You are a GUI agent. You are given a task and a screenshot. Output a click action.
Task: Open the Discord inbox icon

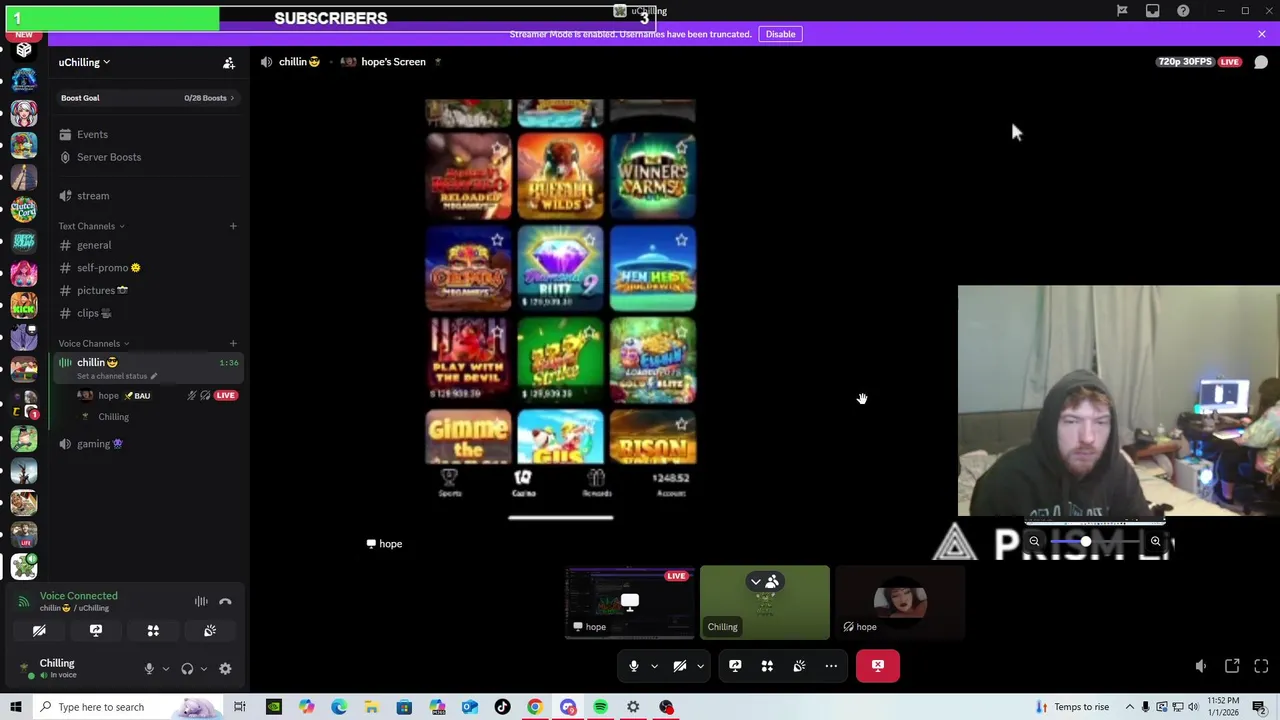1153,11
